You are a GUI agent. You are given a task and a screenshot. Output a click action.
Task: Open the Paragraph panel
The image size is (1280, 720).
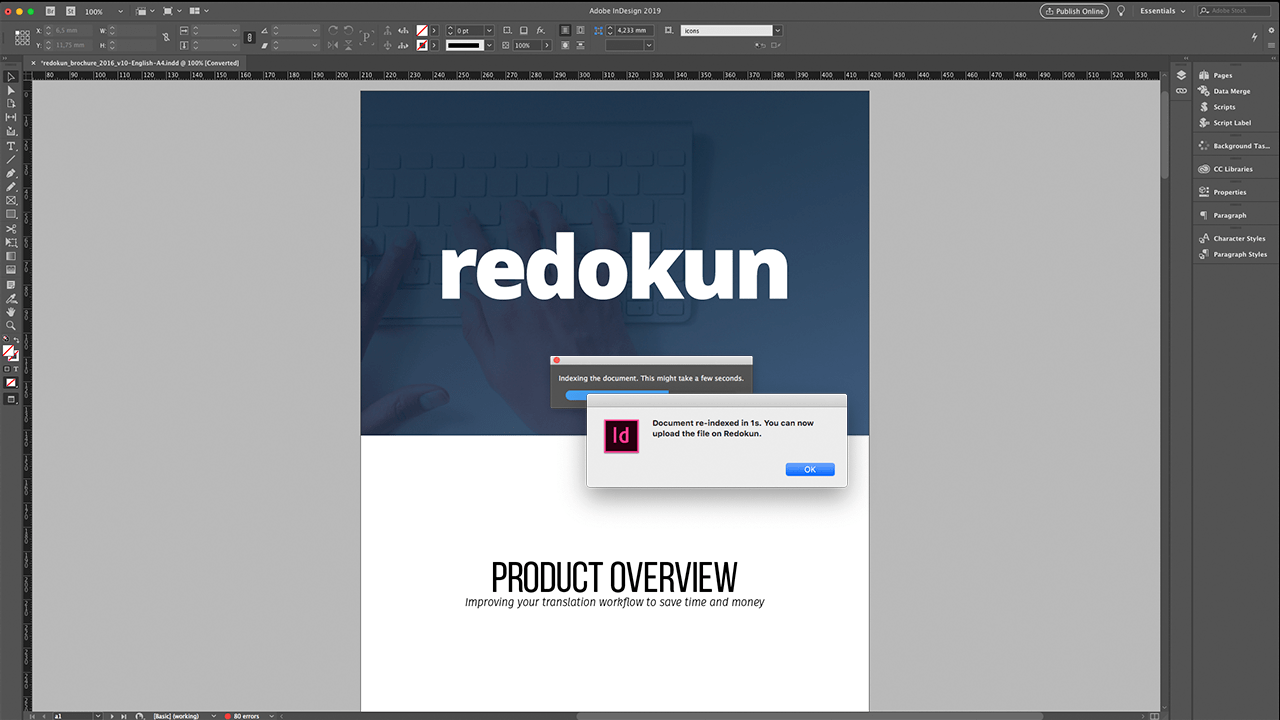[x=1222, y=215]
